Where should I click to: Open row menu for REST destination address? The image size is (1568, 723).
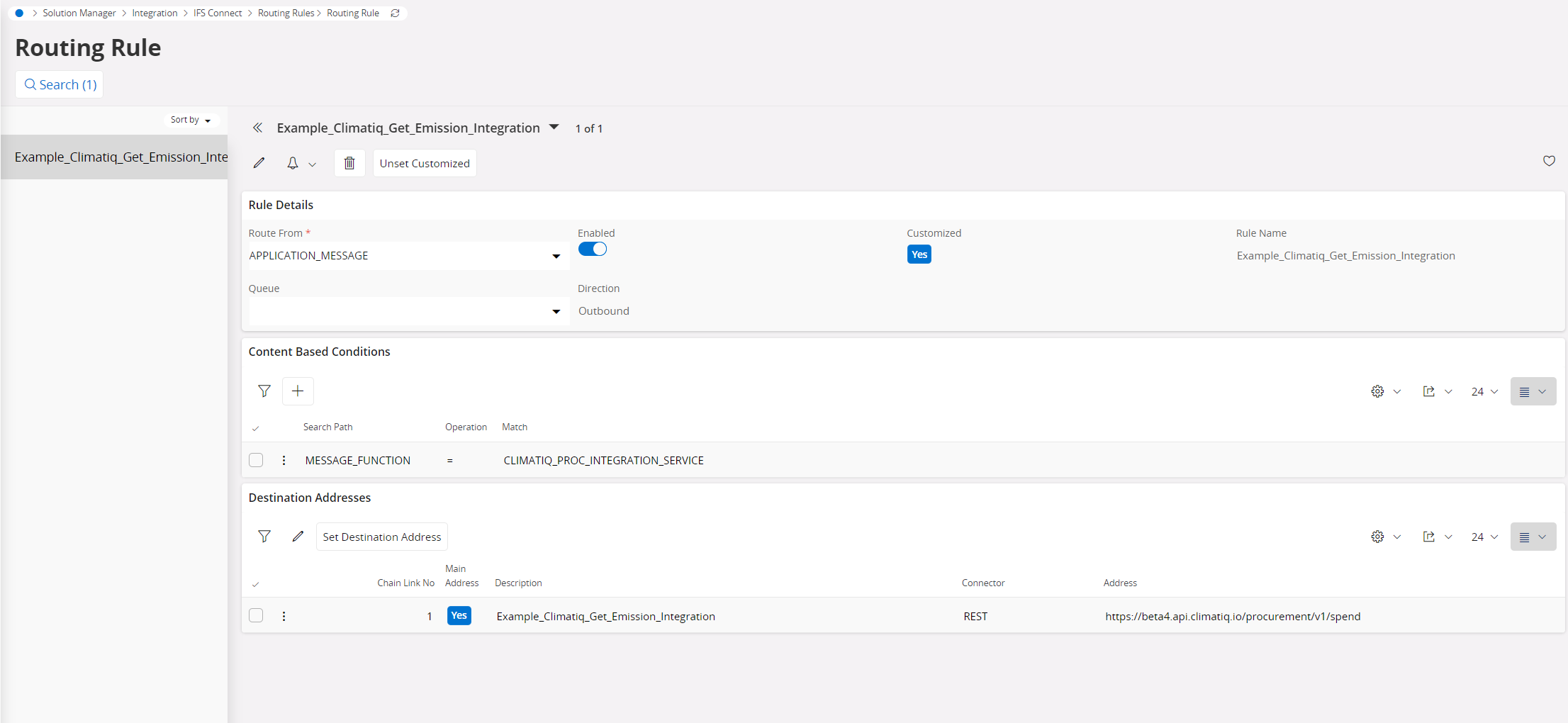click(x=284, y=616)
